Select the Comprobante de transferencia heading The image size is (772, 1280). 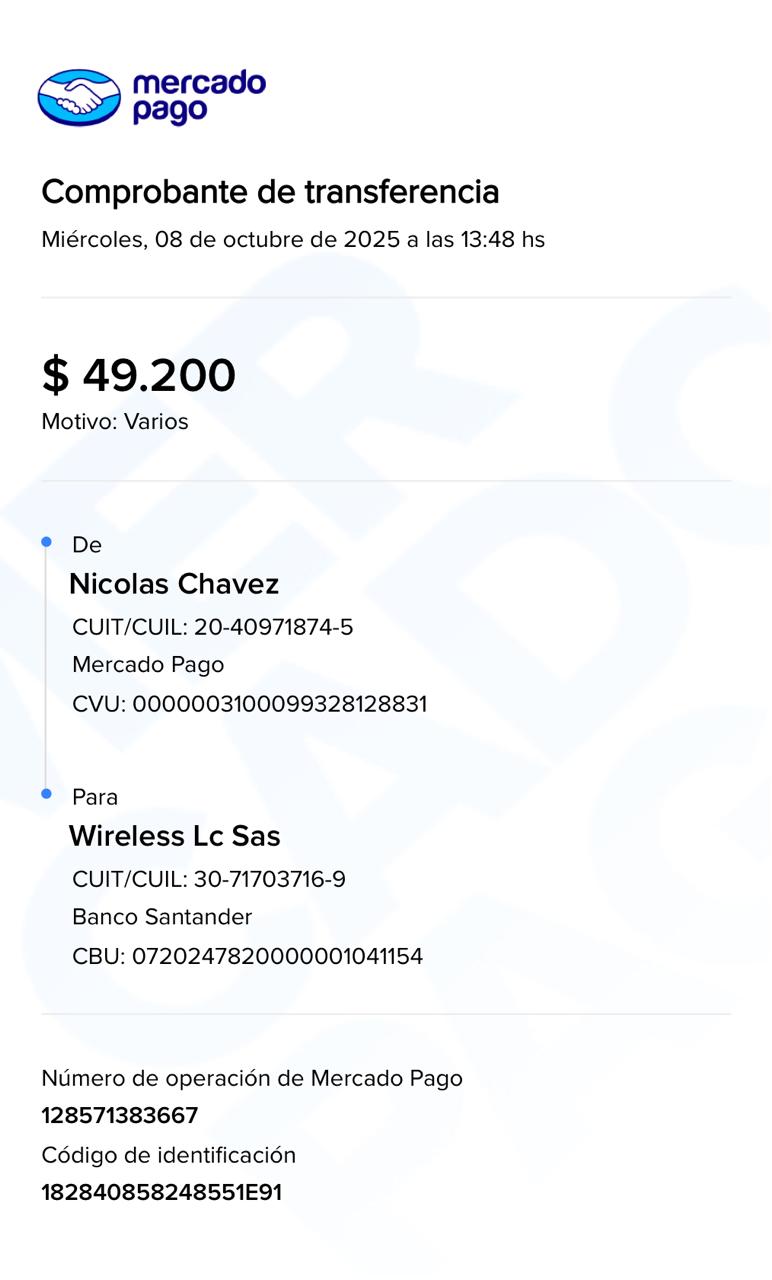point(270,191)
